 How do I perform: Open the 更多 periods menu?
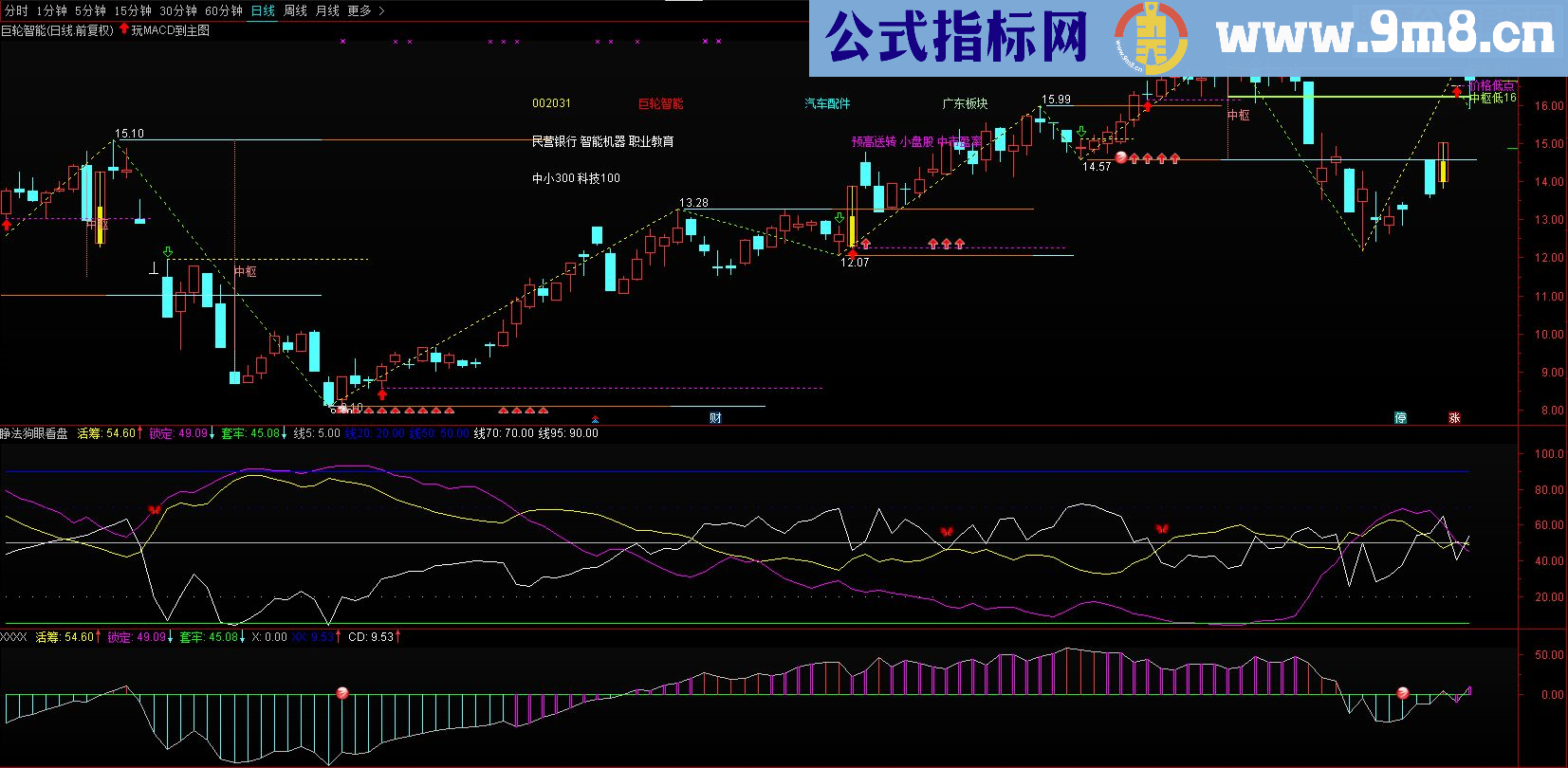360,10
